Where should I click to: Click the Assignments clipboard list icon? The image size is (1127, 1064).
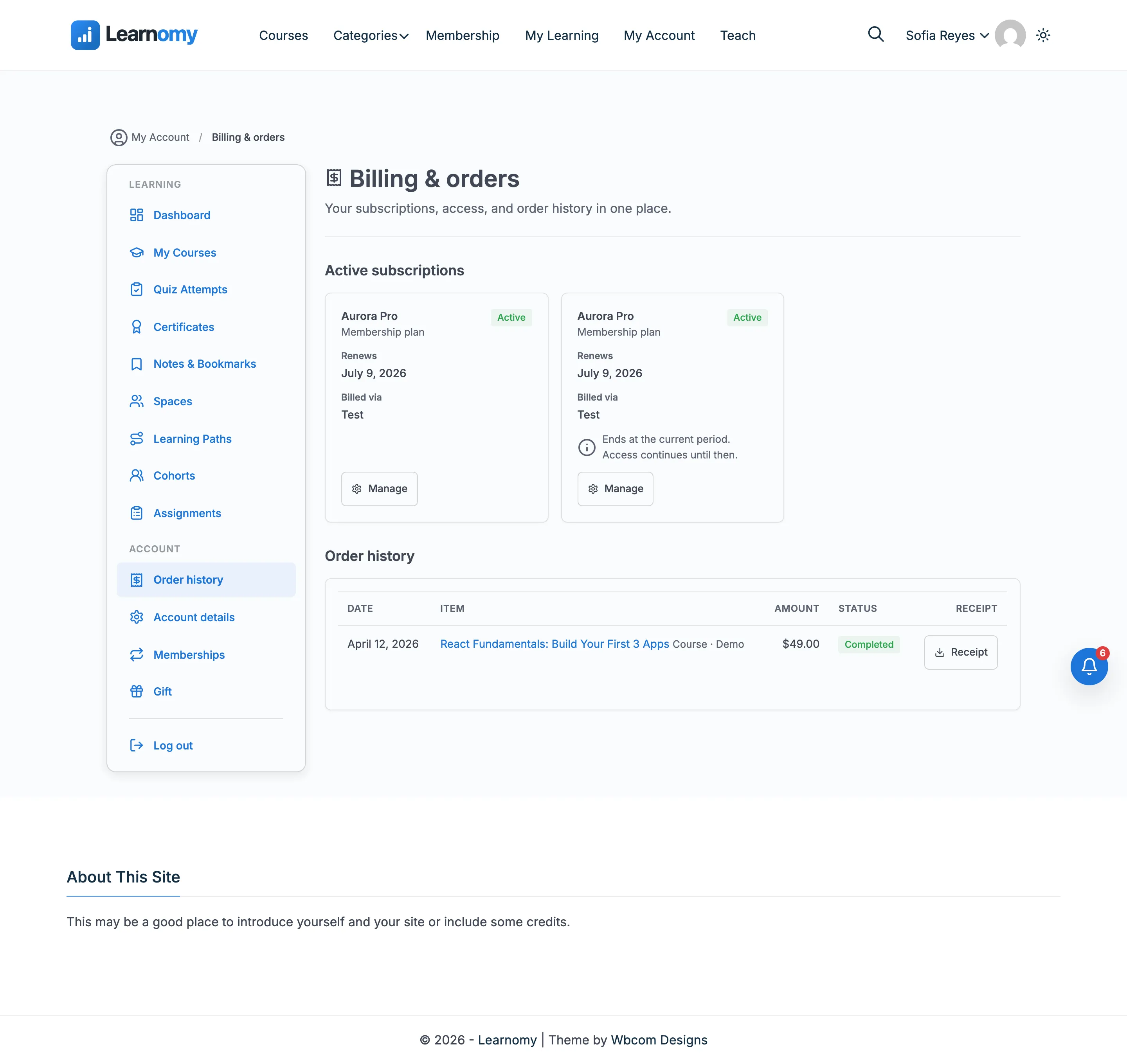pyautogui.click(x=137, y=513)
